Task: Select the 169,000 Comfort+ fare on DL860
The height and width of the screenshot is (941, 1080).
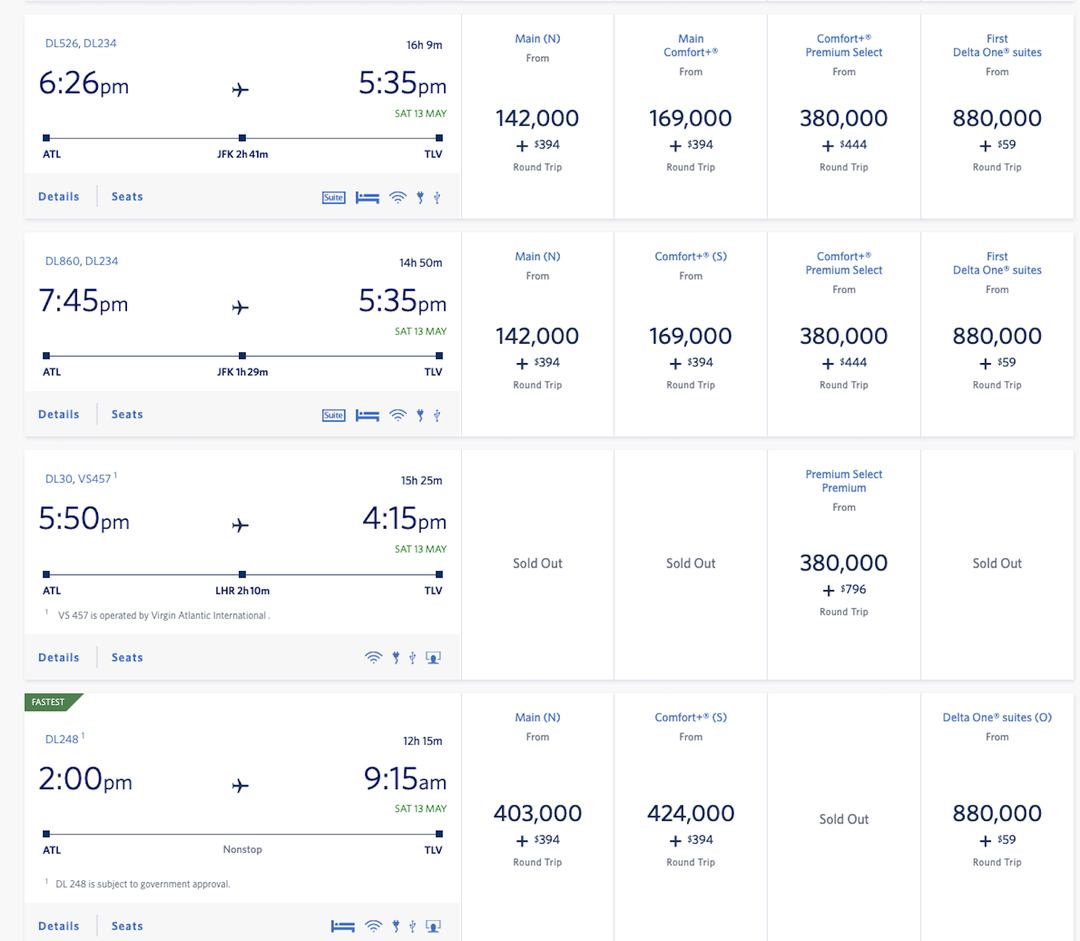Action: 690,336
